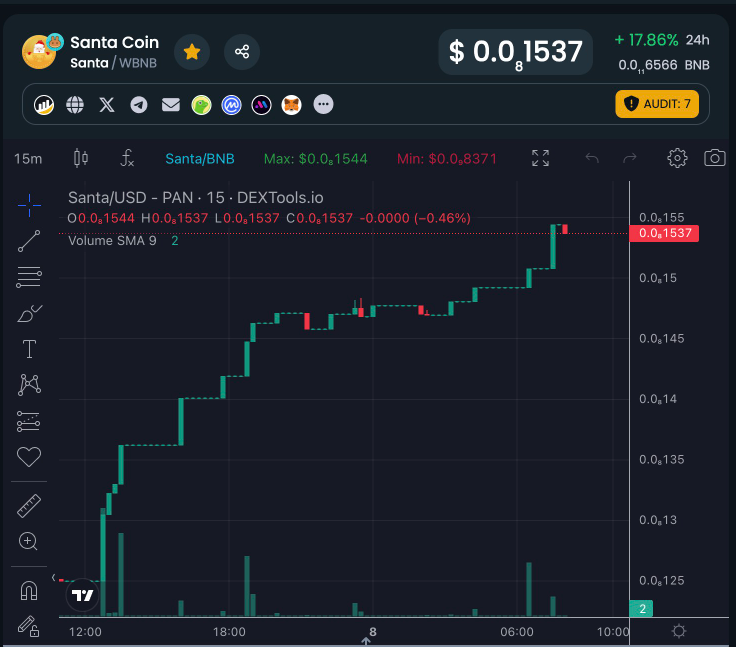Image resolution: width=736 pixels, height=647 pixels.
Task: Add Santa Coin to favorites star
Action: pos(192,52)
